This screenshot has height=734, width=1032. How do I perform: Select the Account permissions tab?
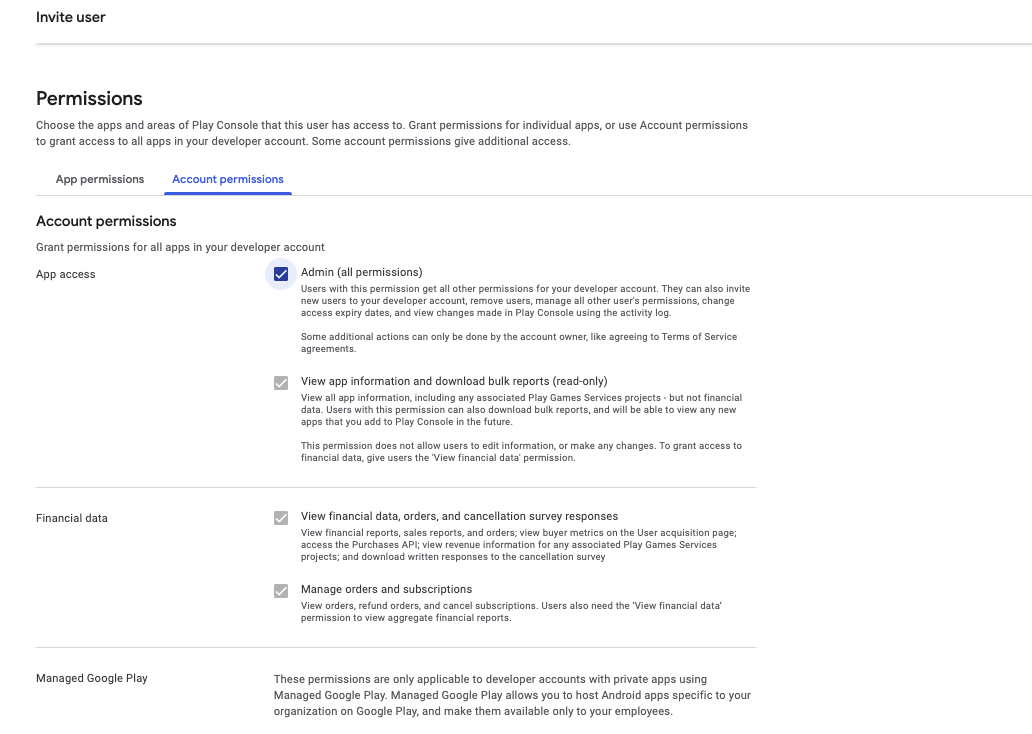click(227, 179)
